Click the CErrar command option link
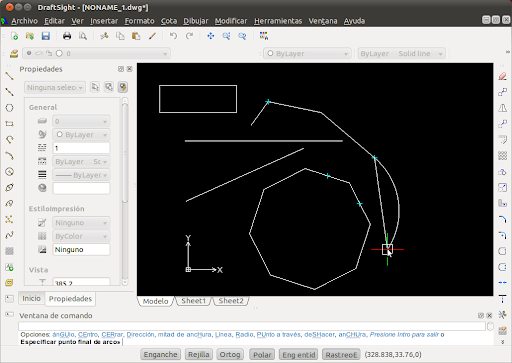The image size is (512, 363). coord(112,334)
